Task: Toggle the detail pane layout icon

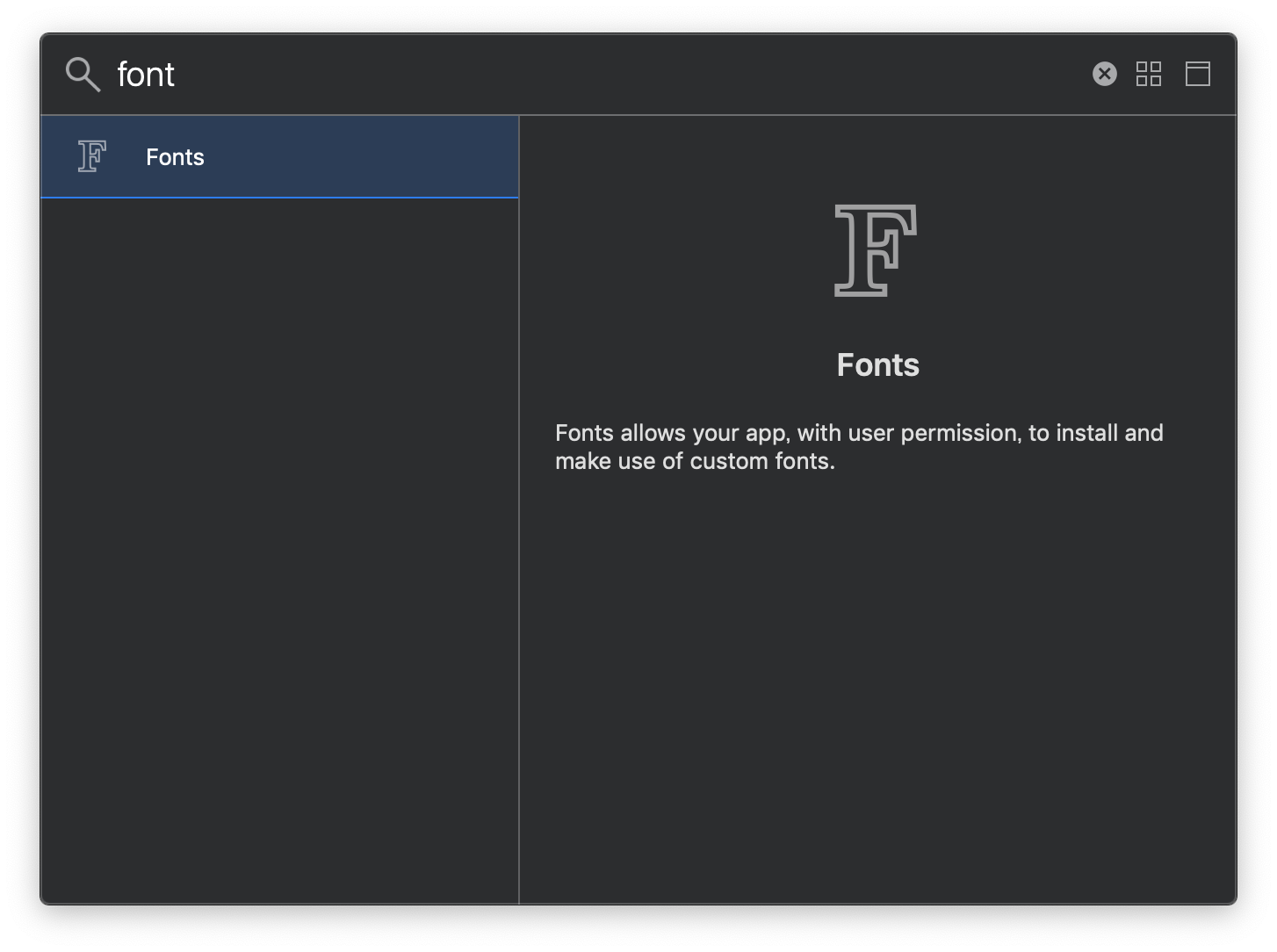Action: point(1198,74)
